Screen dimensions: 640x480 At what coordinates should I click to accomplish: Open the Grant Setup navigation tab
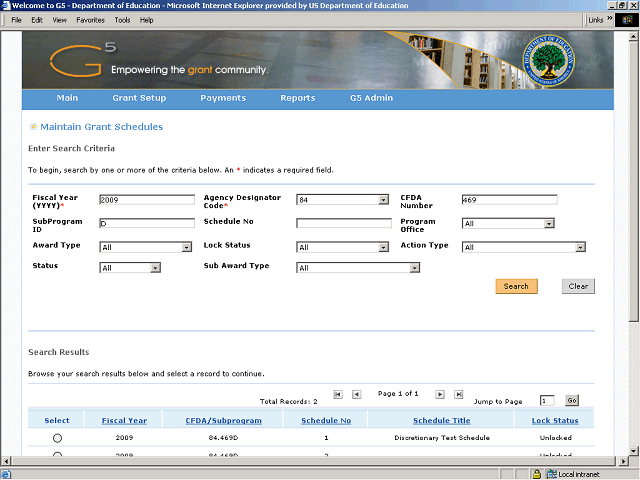(x=139, y=98)
